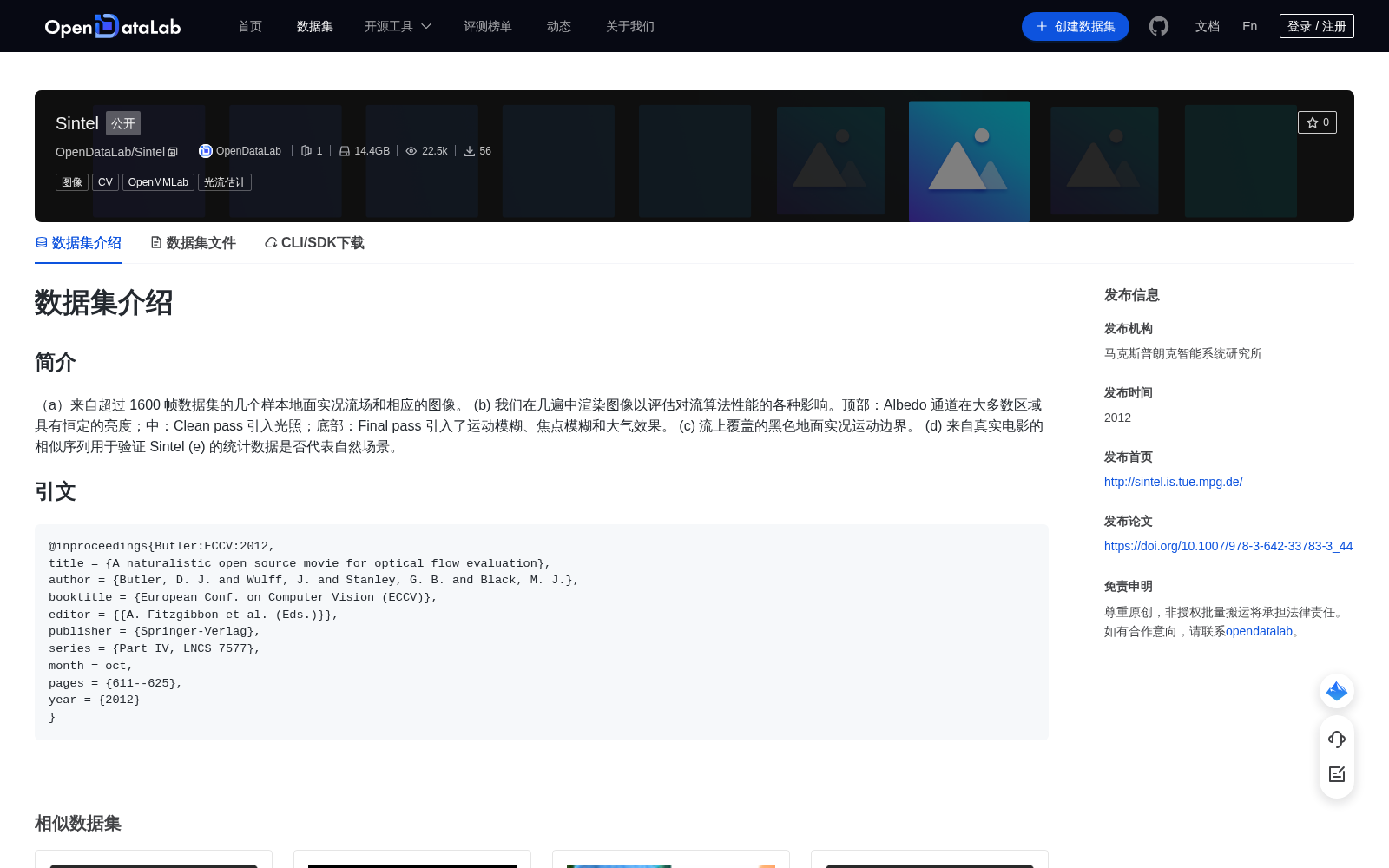
Task: Open 数据集 in navigation
Action: point(315,26)
